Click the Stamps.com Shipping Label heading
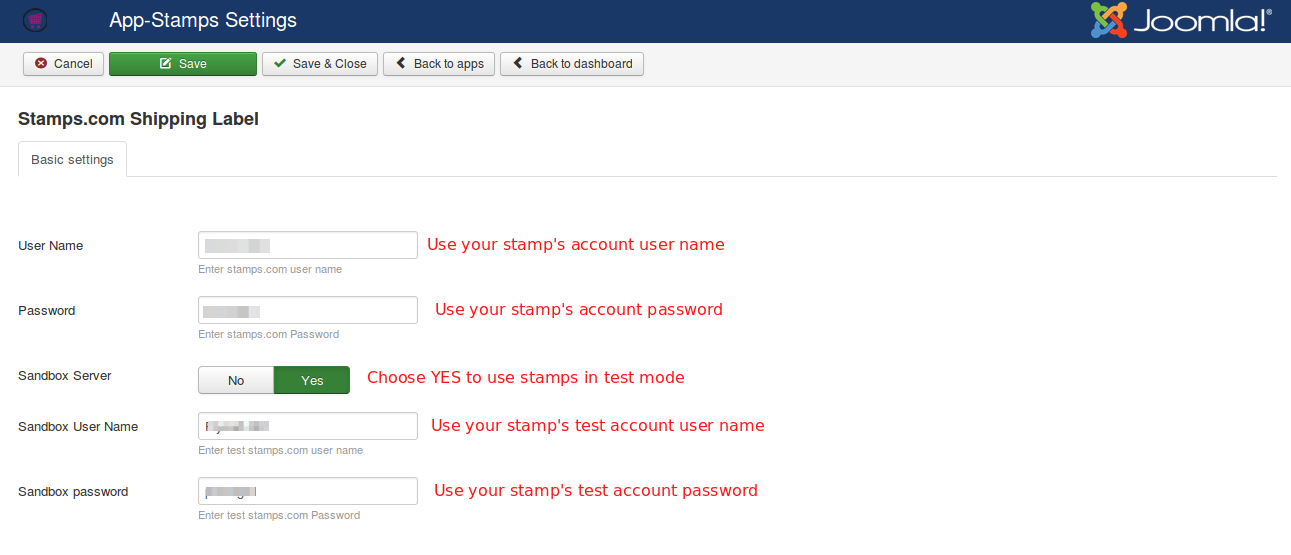The image size is (1291, 555). click(x=138, y=119)
